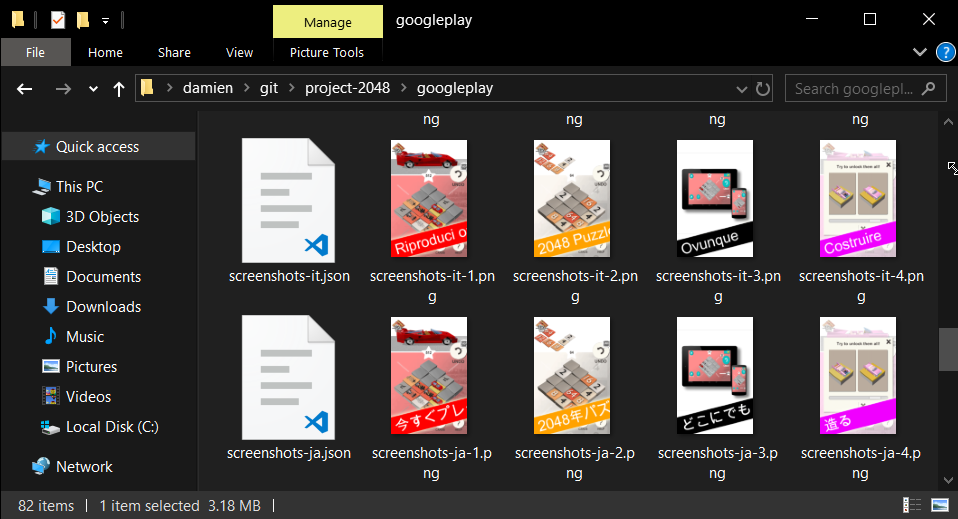The width and height of the screenshot is (958, 519).
Task: Select screenshots-it-3.png thumbnail labeled Ovunque
Action: pyautogui.click(x=715, y=199)
